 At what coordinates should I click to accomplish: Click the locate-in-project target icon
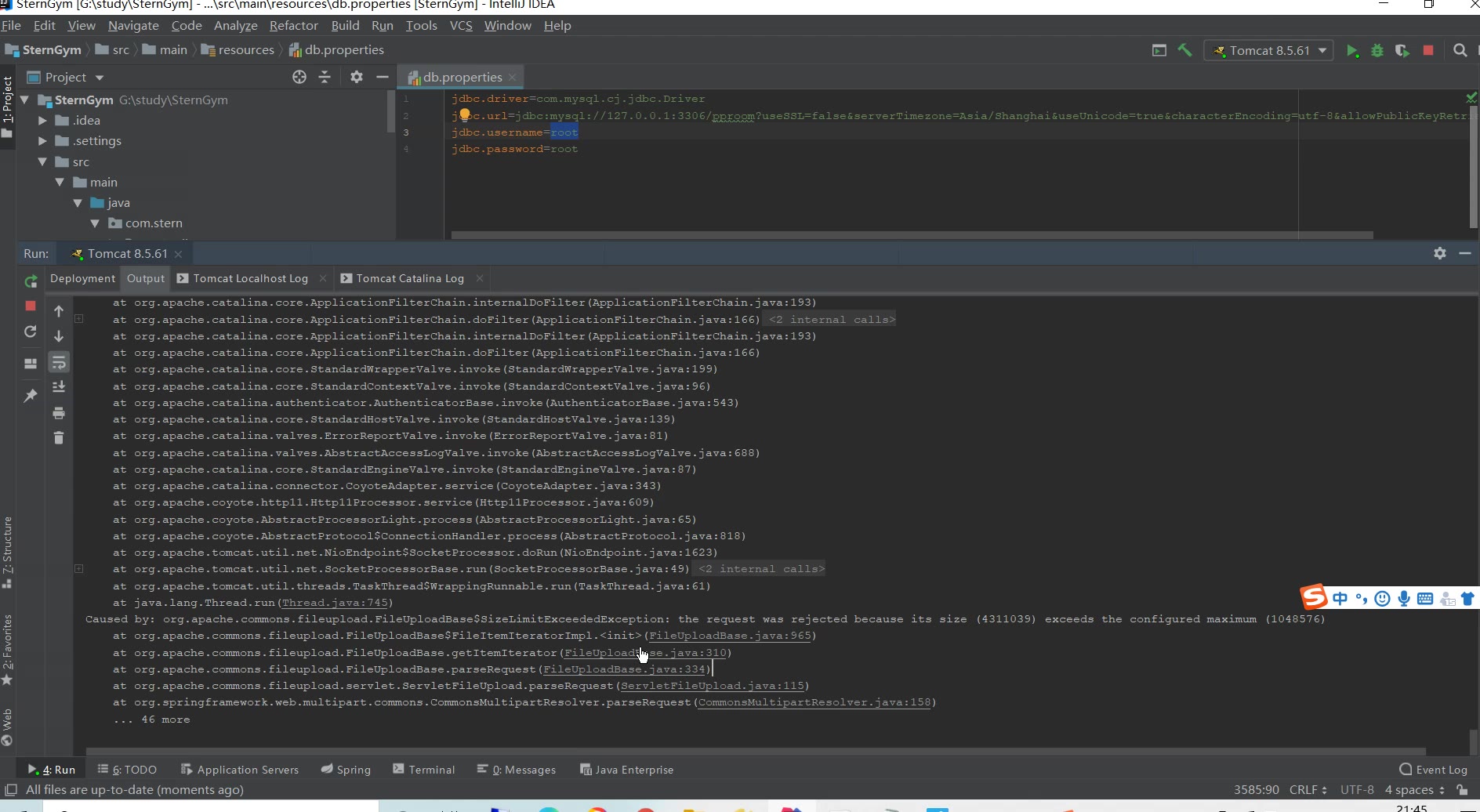(299, 77)
